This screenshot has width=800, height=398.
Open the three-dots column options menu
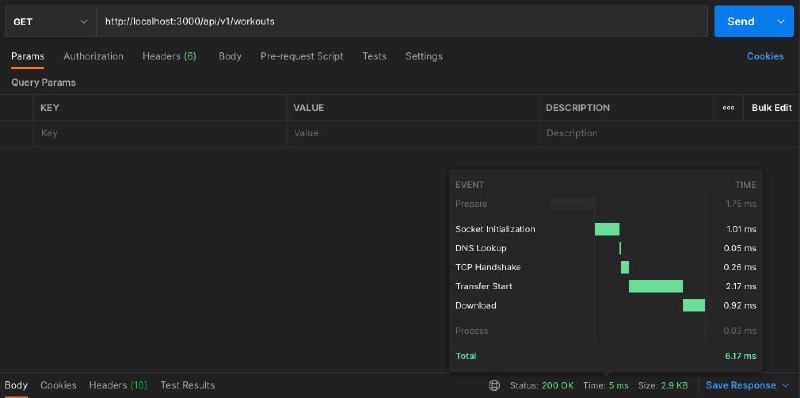728,108
